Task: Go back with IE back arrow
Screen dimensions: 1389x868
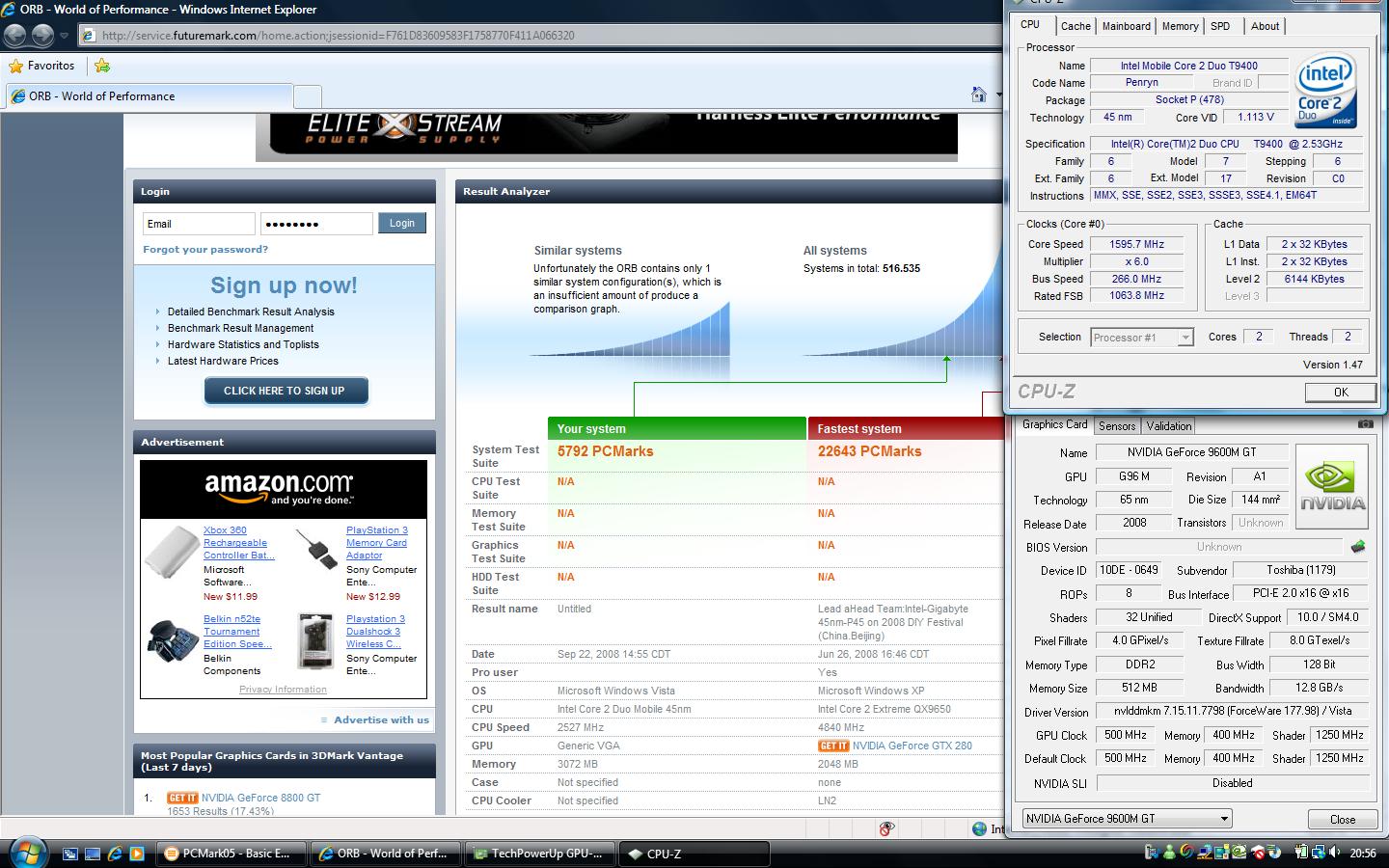Action: click(x=14, y=36)
